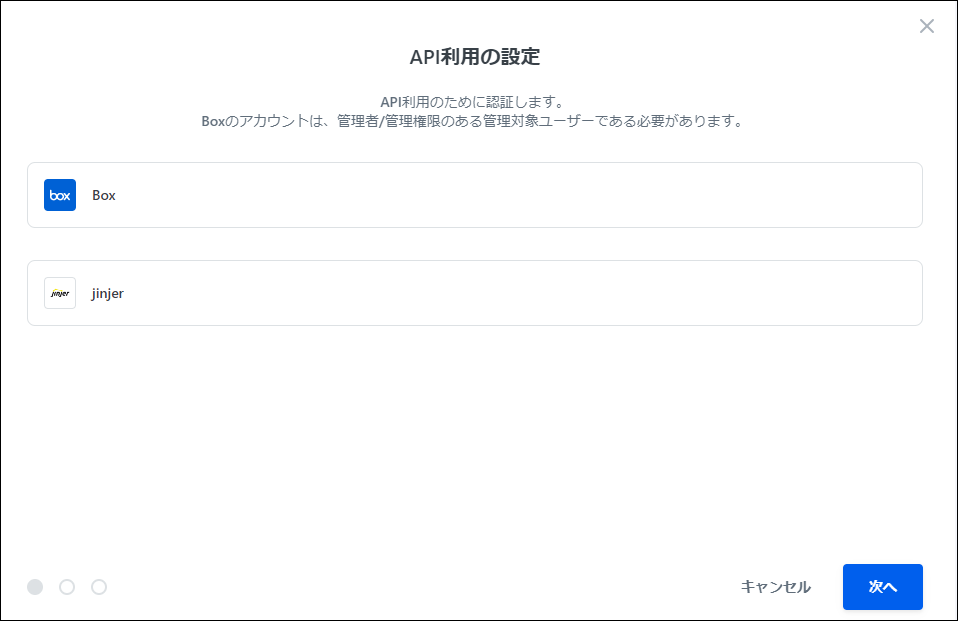Dismiss the dialog with the X button

point(926,26)
